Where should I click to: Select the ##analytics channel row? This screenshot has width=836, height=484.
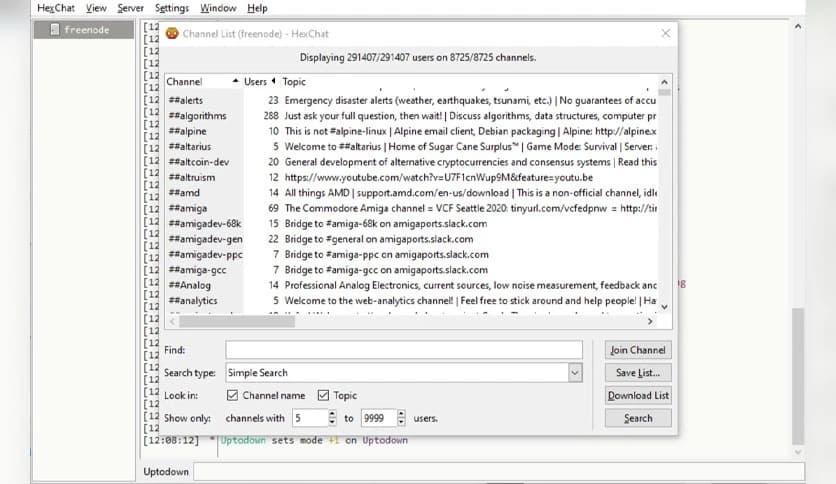(412, 301)
